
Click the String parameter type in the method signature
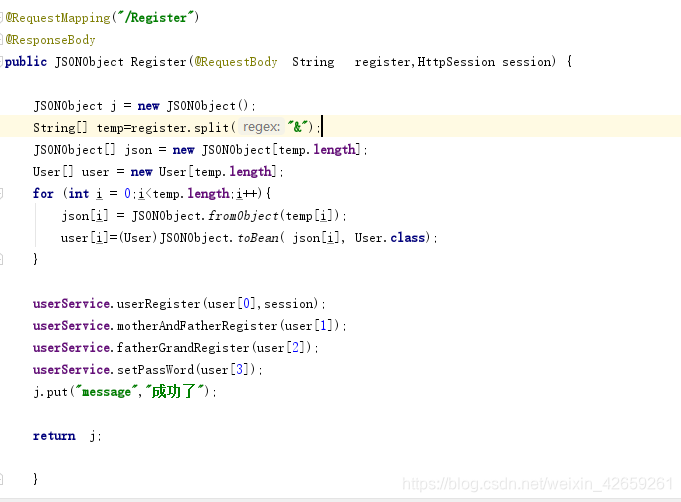(x=313, y=62)
